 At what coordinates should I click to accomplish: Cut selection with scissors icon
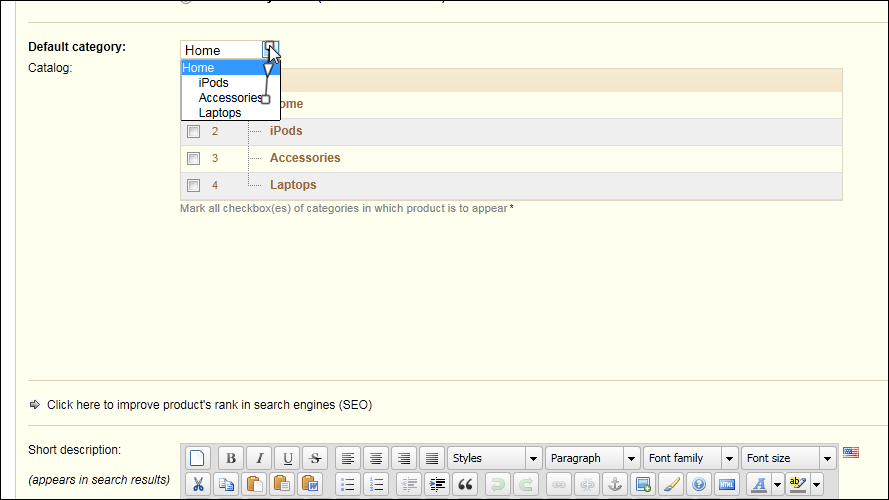click(x=198, y=485)
